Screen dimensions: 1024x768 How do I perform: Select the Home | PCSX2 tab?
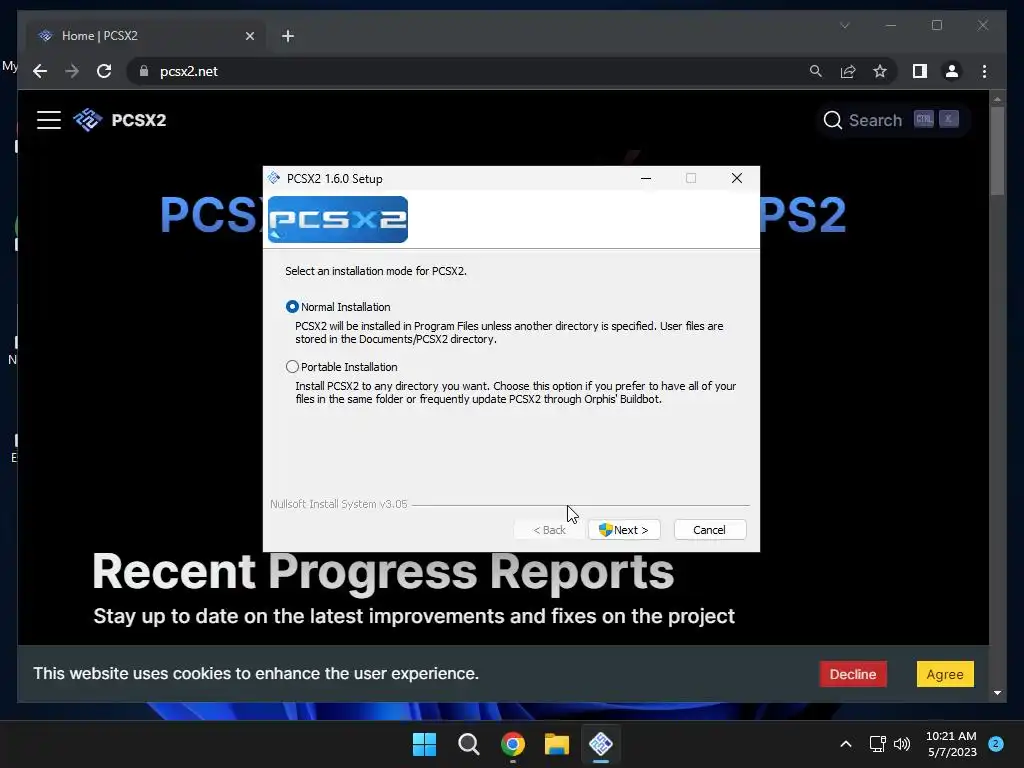[x=146, y=36]
